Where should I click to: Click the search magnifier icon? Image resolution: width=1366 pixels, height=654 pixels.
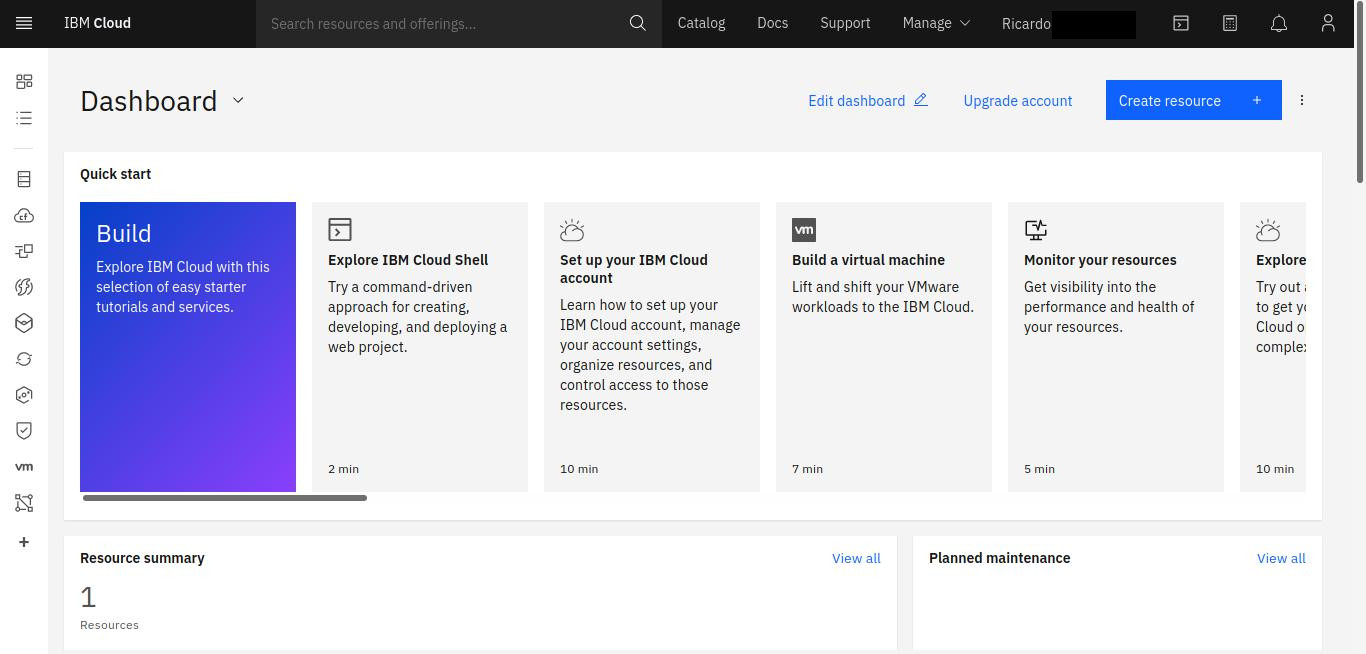coord(637,23)
